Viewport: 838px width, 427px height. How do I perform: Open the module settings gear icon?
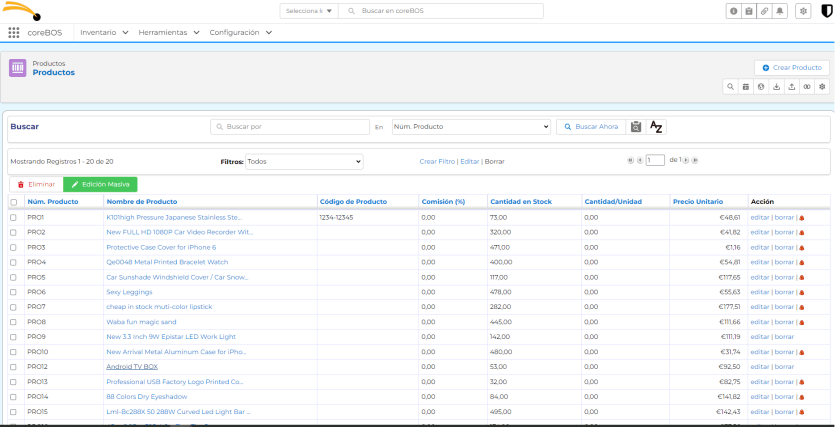823,87
